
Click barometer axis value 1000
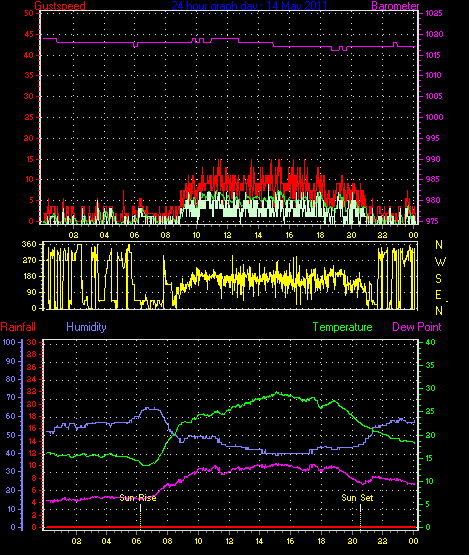coord(434,117)
